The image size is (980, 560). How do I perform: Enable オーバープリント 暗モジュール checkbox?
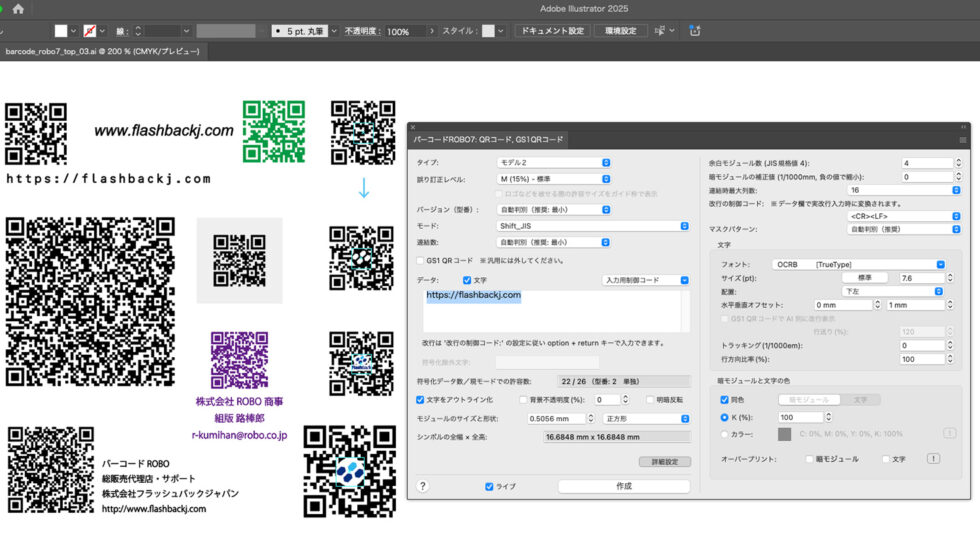pos(809,459)
